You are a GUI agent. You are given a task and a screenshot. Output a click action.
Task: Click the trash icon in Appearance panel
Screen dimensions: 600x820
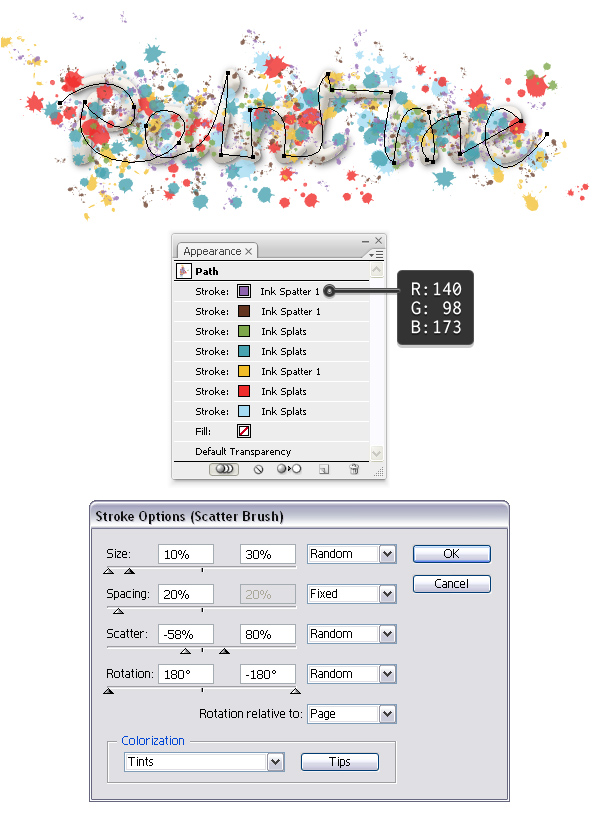point(354,469)
